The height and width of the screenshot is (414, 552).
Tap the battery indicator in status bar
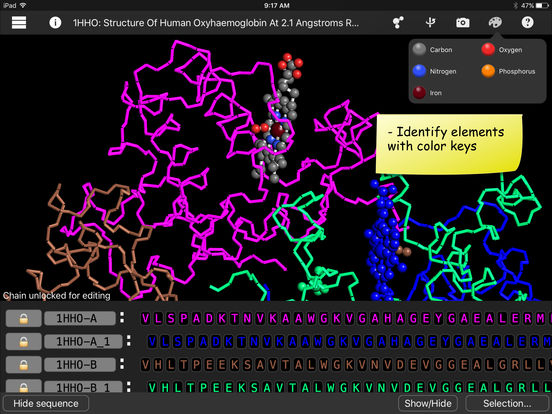point(542,5)
